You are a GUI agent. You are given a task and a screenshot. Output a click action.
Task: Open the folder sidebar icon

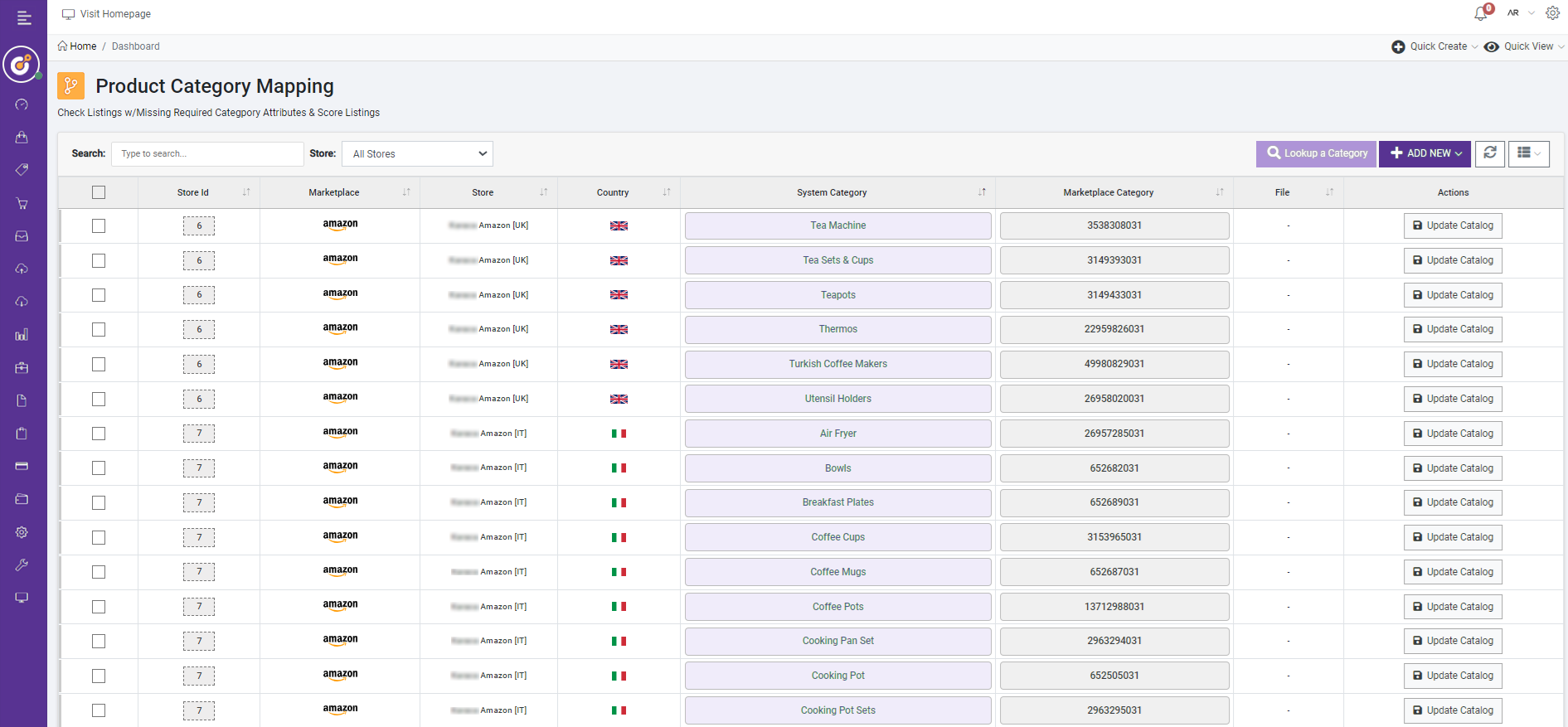(x=22, y=499)
